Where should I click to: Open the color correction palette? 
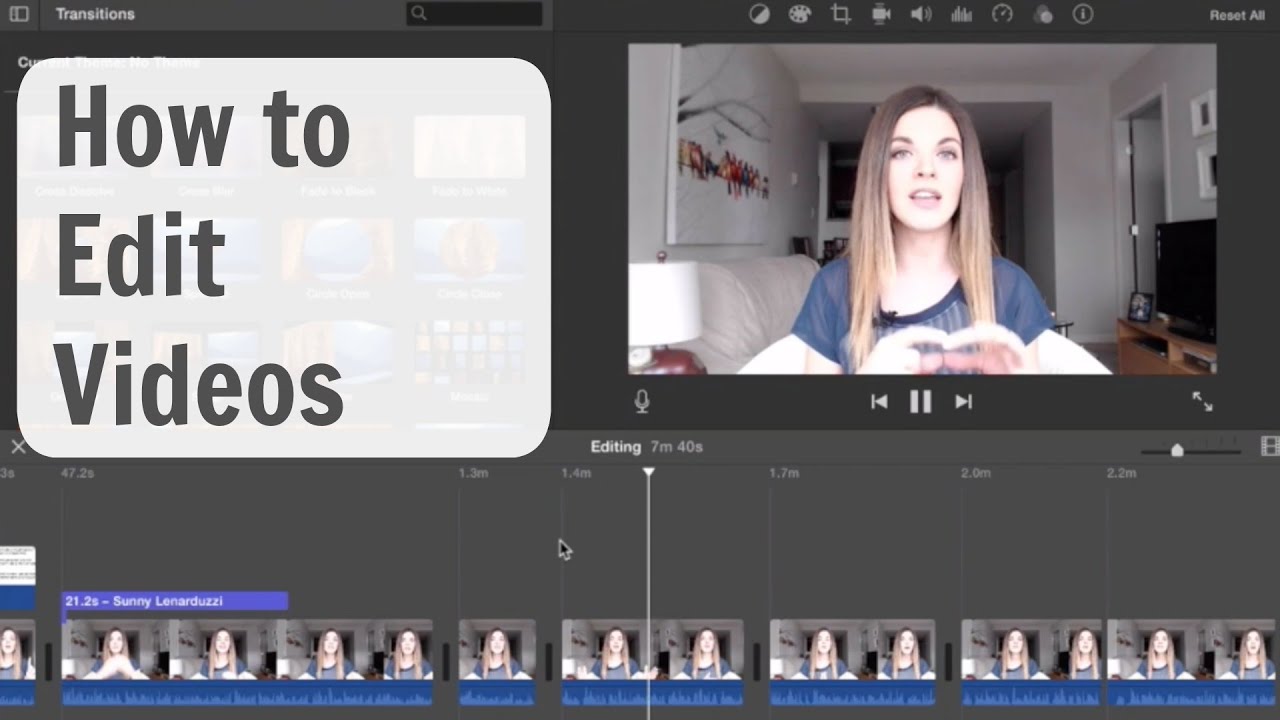click(799, 14)
